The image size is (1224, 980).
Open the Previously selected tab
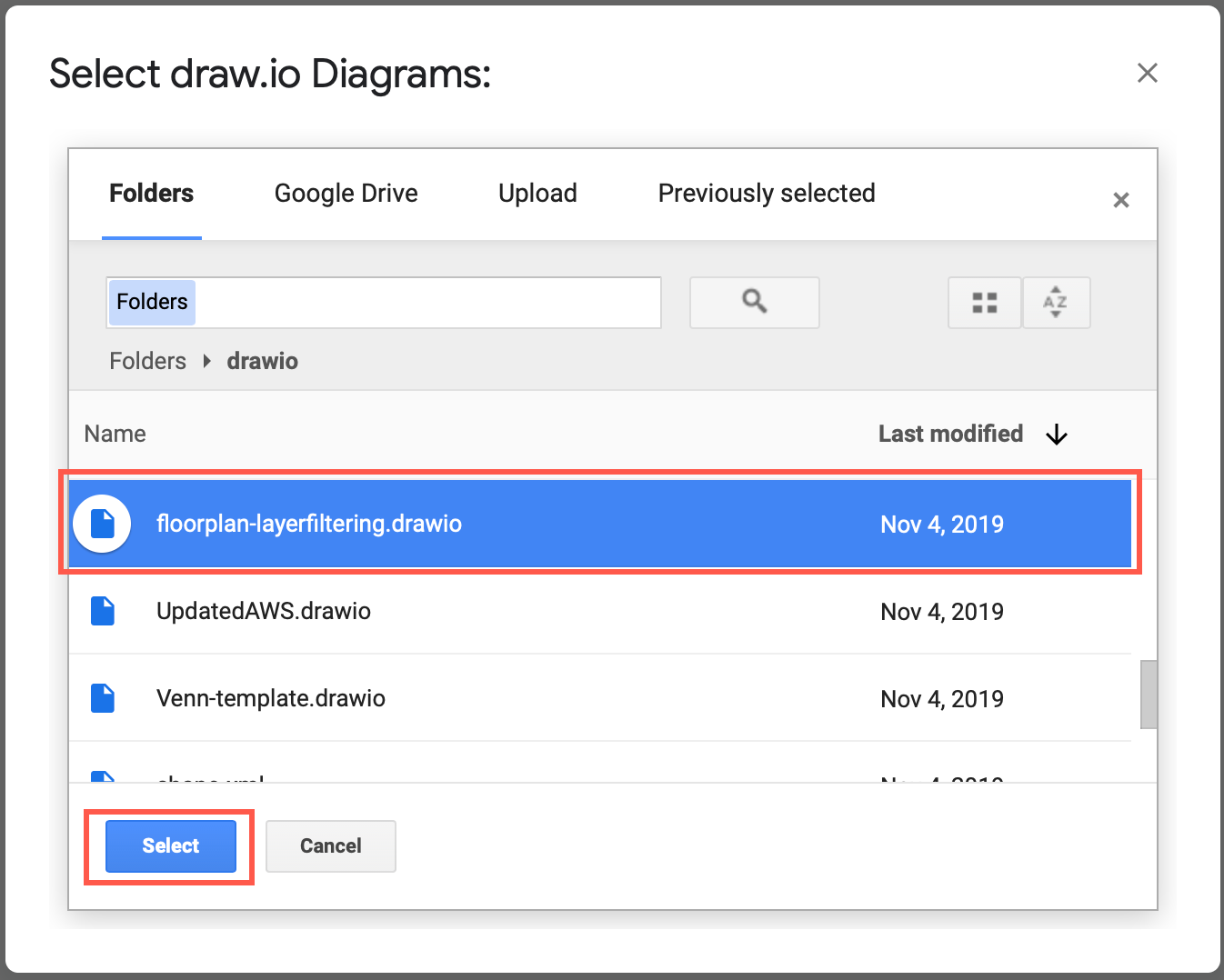pyautogui.click(x=766, y=193)
